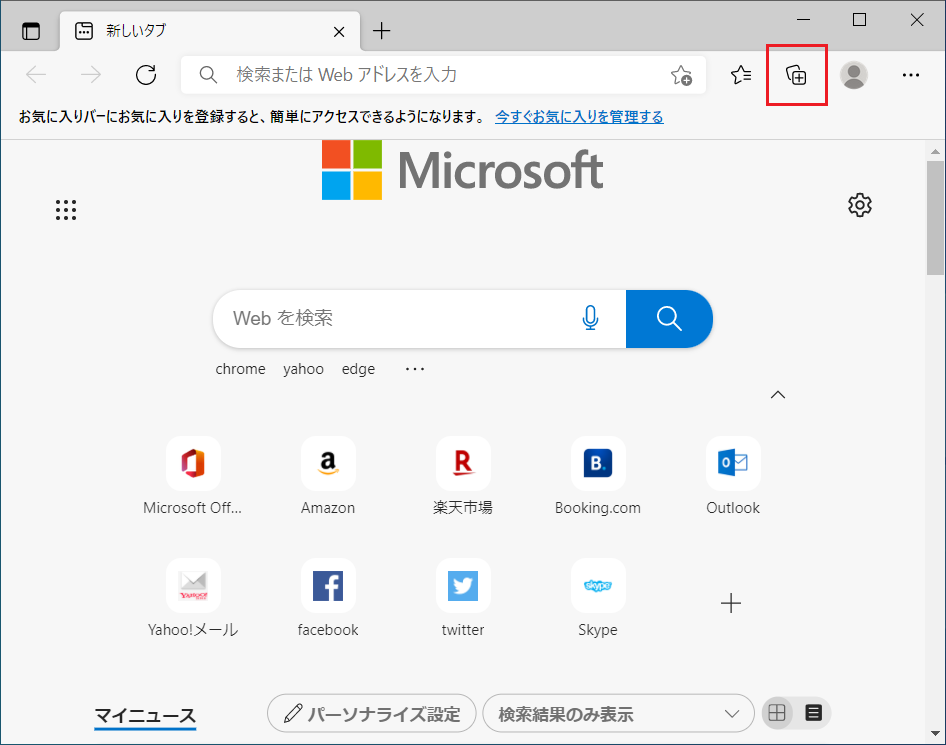The image size is (946, 745).
Task: Maximize the Edge window
Action: coord(859,20)
